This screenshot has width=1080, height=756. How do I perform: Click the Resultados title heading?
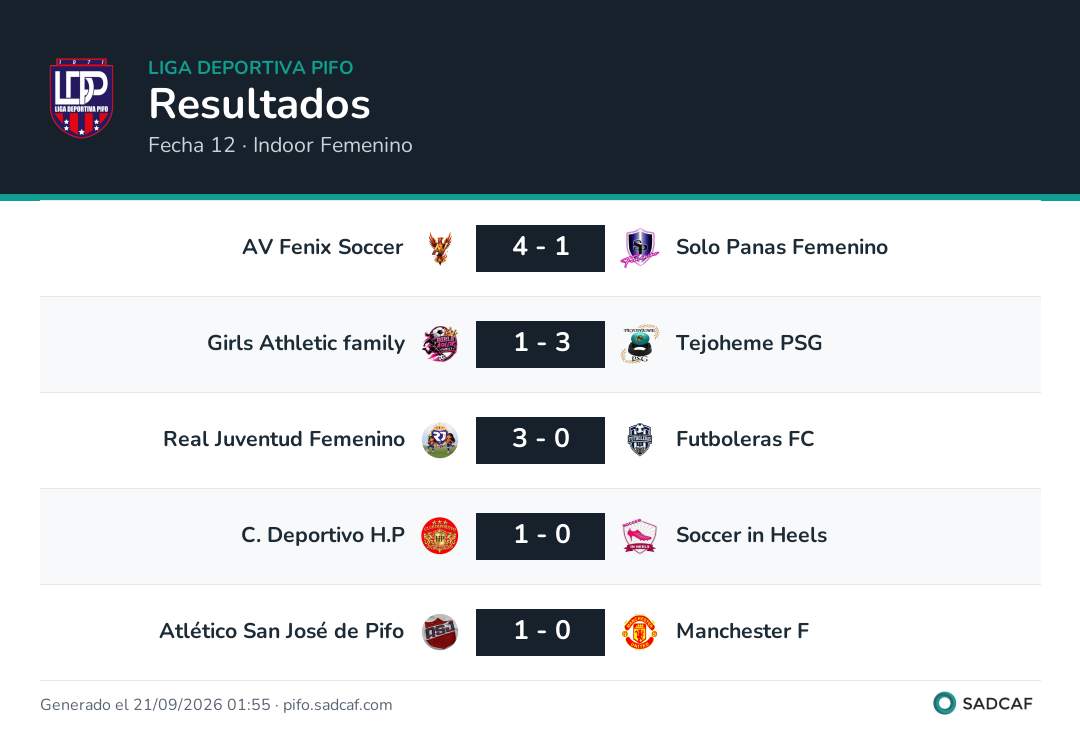coord(260,104)
